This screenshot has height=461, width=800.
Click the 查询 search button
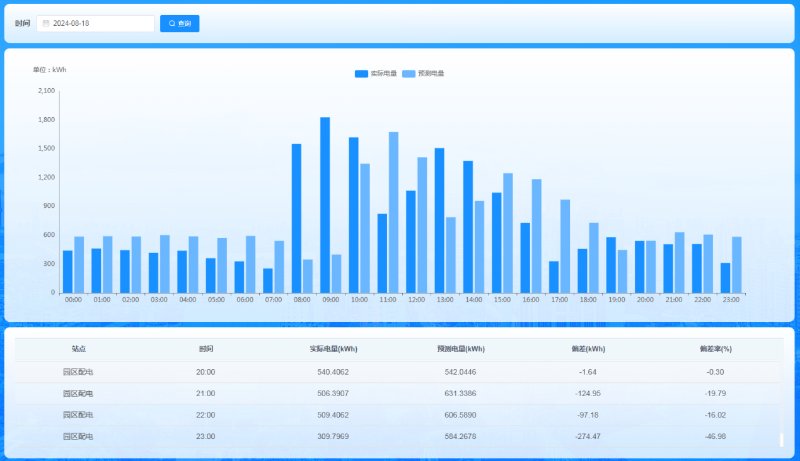(x=180, y=23)
